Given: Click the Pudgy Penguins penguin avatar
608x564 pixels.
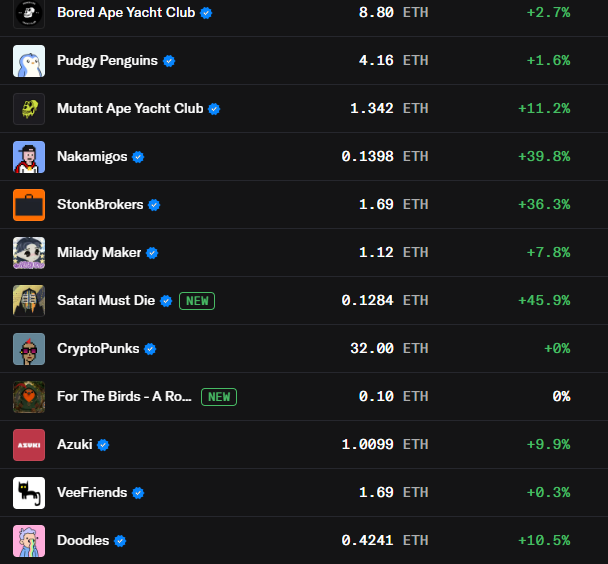Looking at the screenshot, I should coord(29,61).
